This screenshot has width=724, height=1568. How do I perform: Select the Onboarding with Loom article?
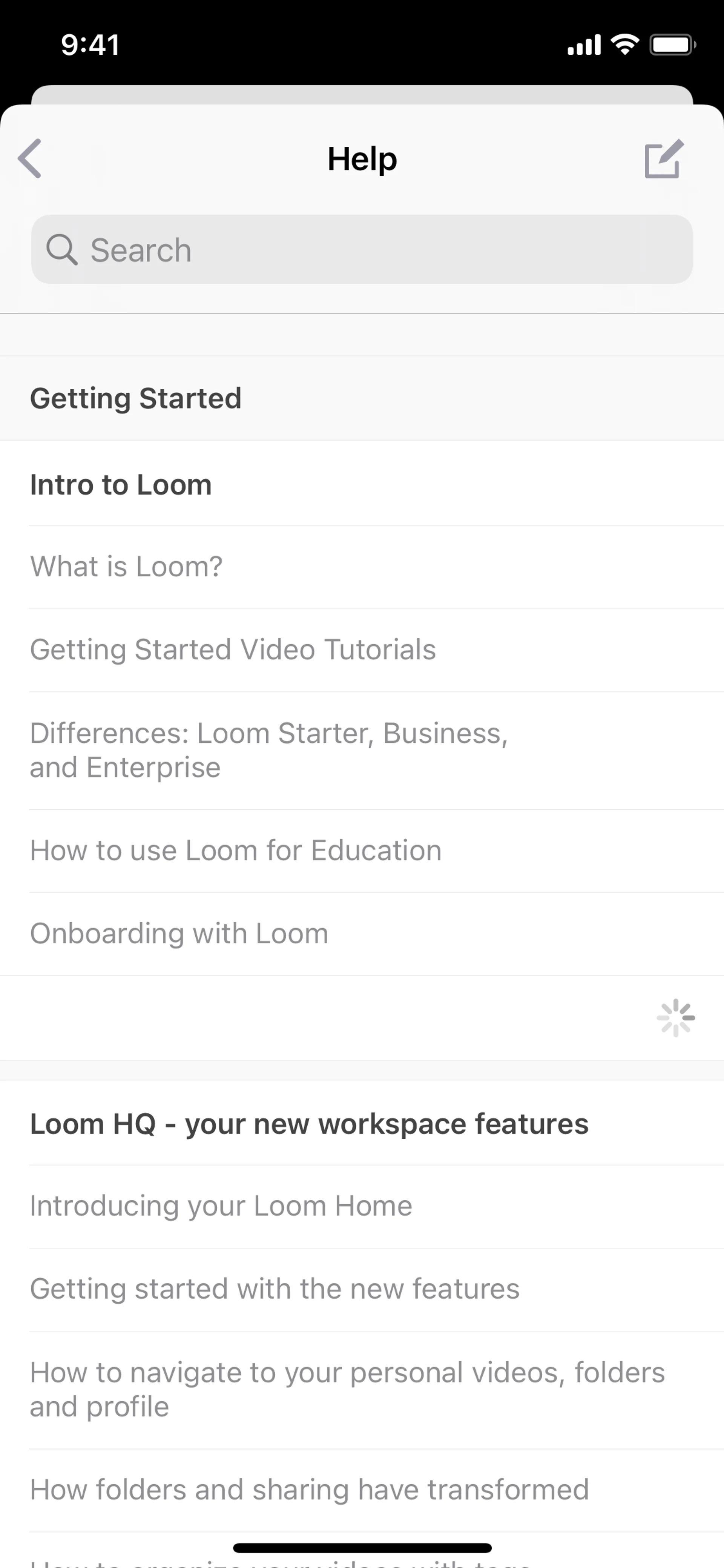coord(179,934)
